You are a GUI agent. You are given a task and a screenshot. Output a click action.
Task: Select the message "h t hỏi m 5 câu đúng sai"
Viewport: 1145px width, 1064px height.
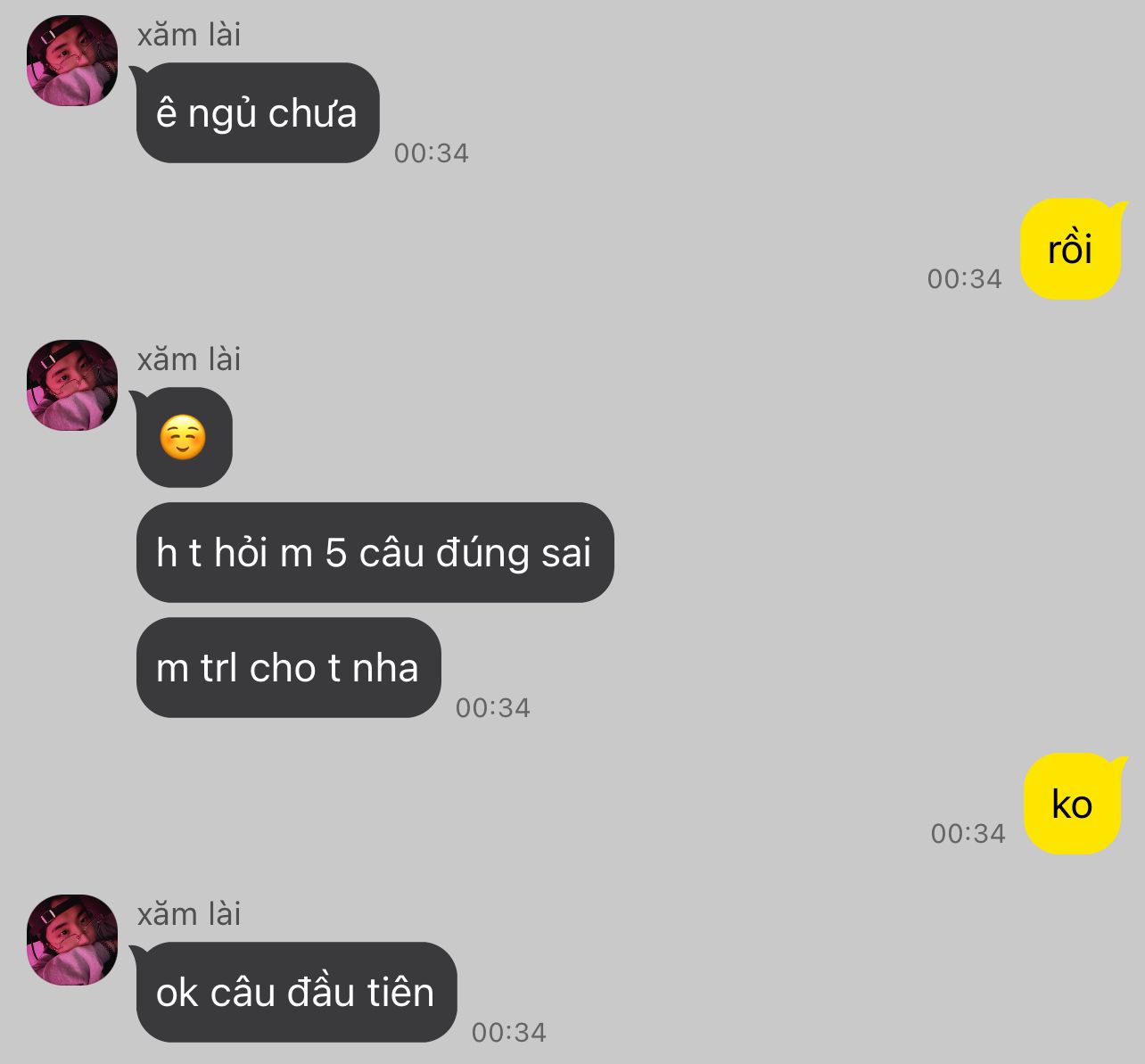(375, 553)
